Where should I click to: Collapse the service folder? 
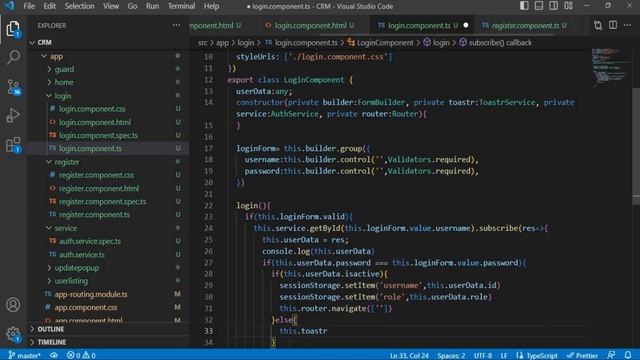click(x=108, y=228)
